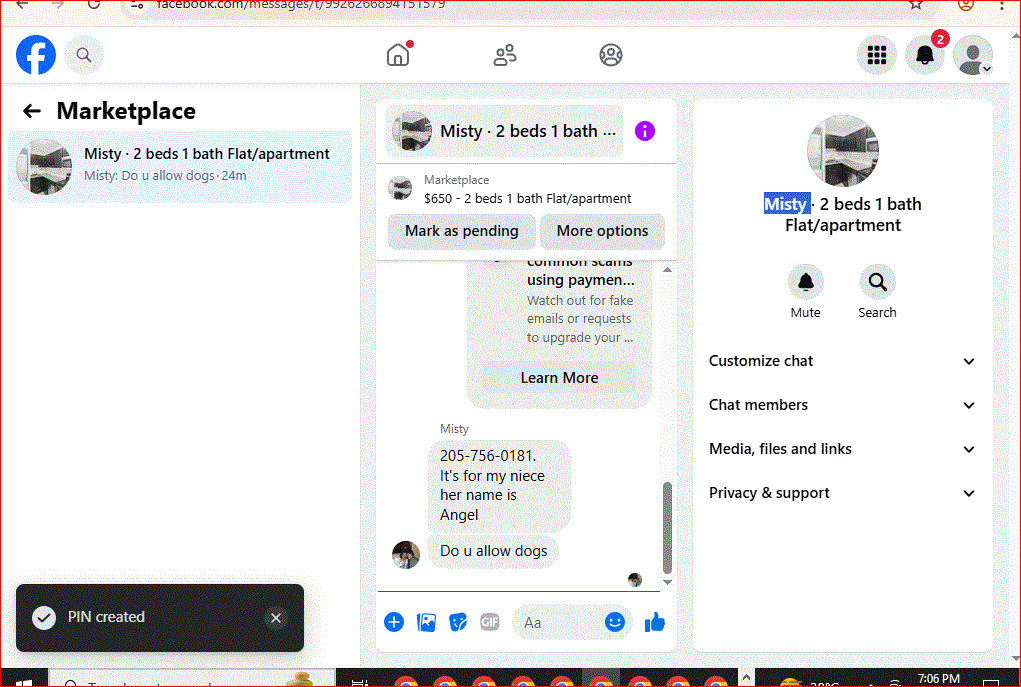Image resolution: width=1021 pixels, height=687 pixels.
Task: Click the Misty chat header name
Action: pyautogui.click(x=505, y=131)
